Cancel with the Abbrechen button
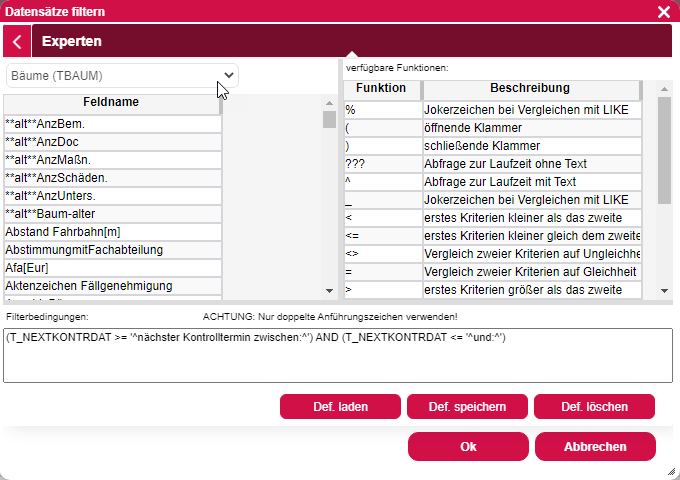680x480 pixels. coord(595,447)
